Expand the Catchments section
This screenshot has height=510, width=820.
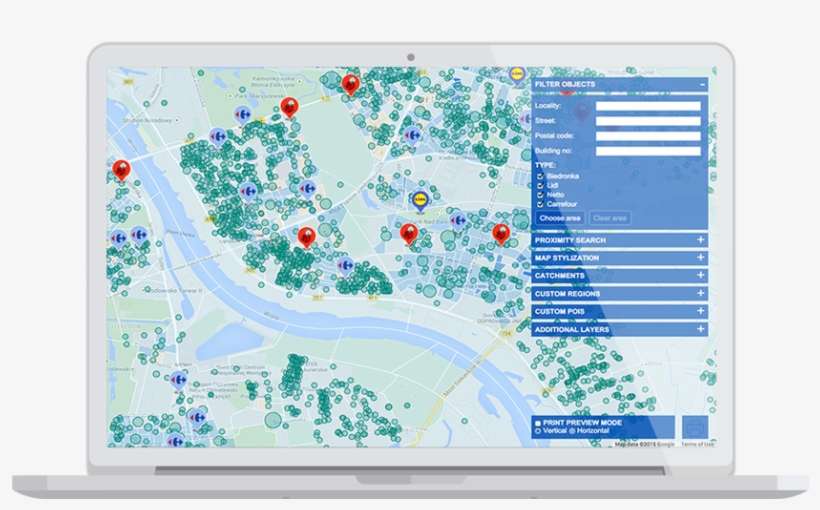(700, 275)
